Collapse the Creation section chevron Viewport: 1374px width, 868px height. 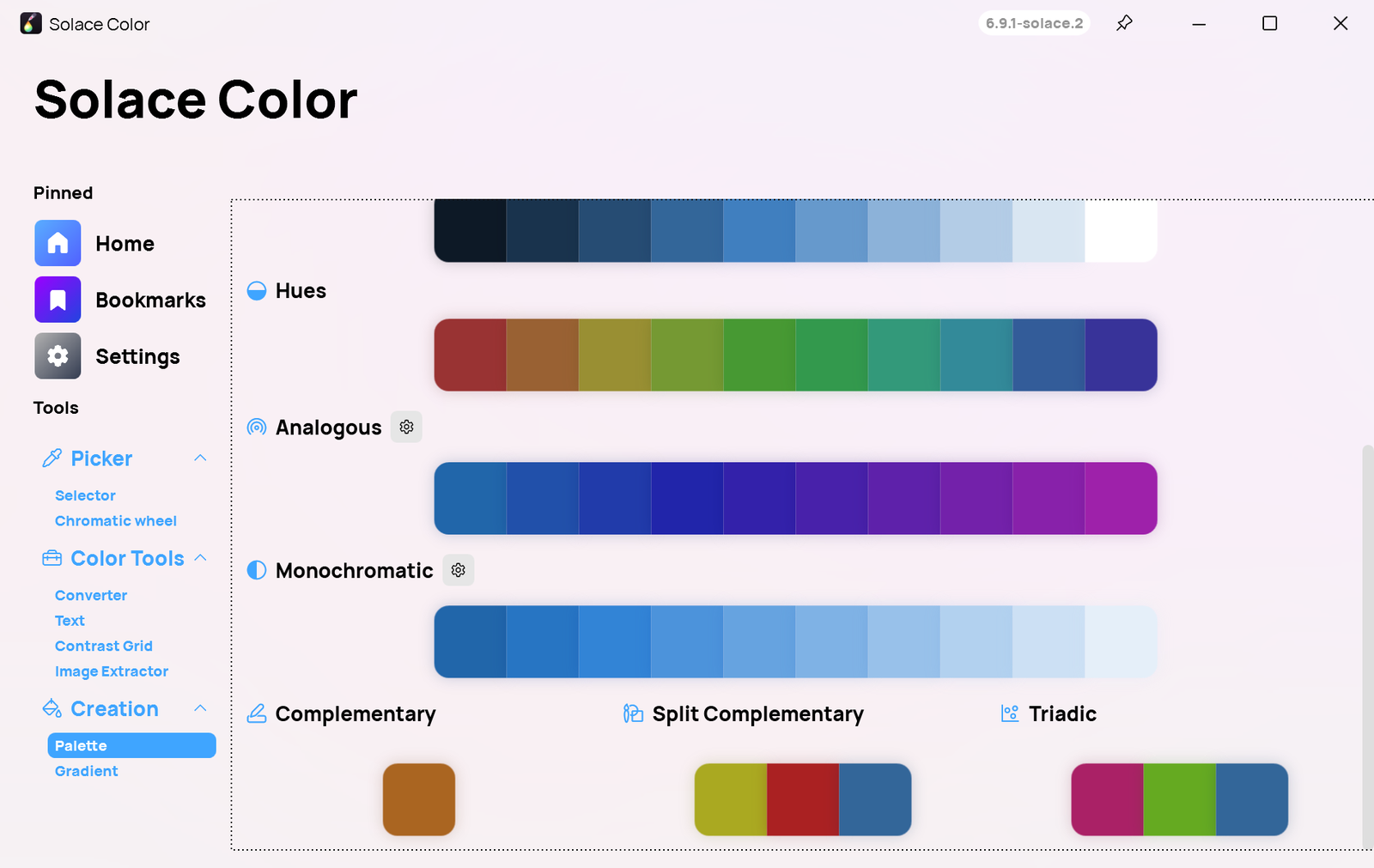200,708
